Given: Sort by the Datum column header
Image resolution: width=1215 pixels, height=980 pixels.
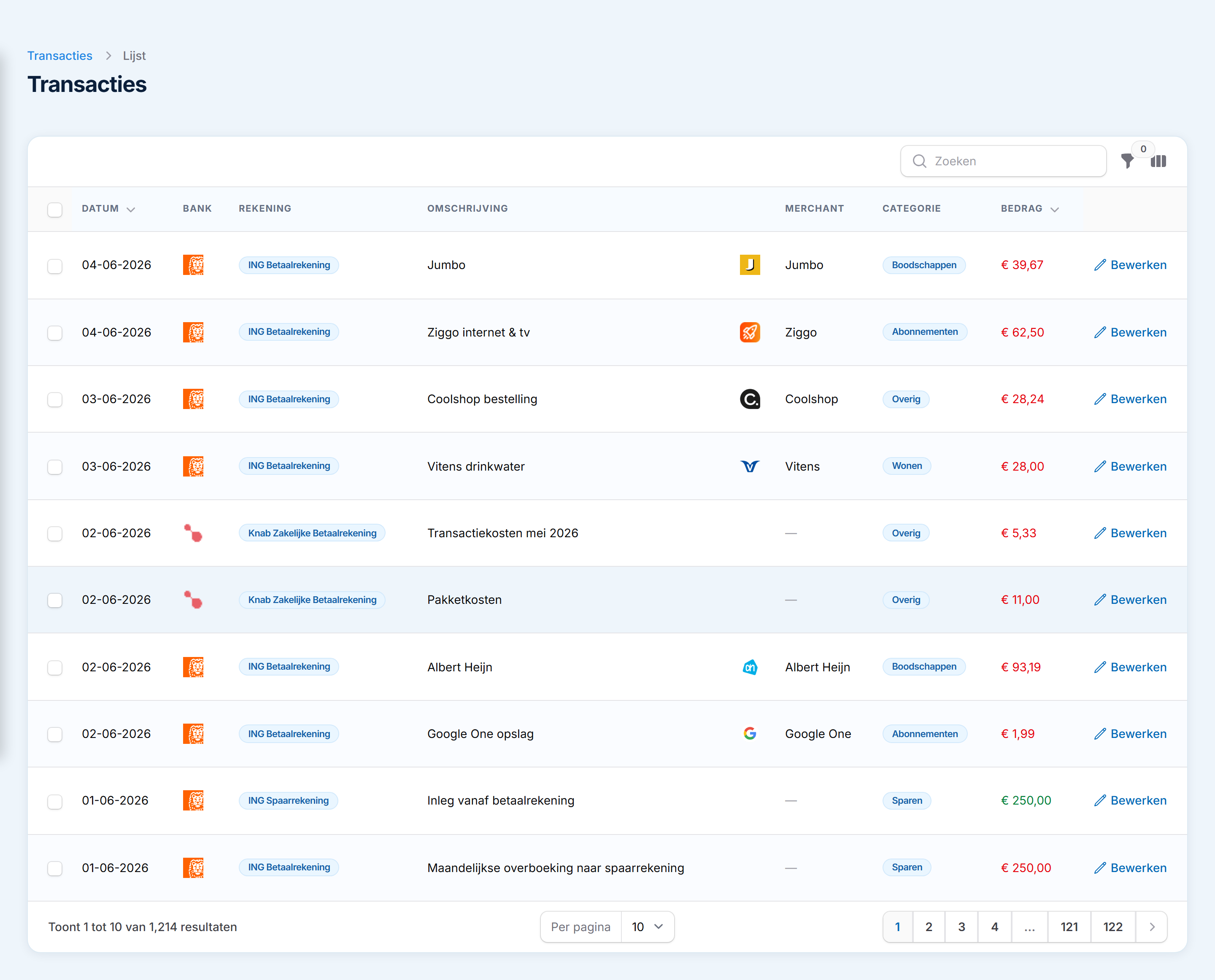Looking at the screenshot, I should [x=108, y=209].
